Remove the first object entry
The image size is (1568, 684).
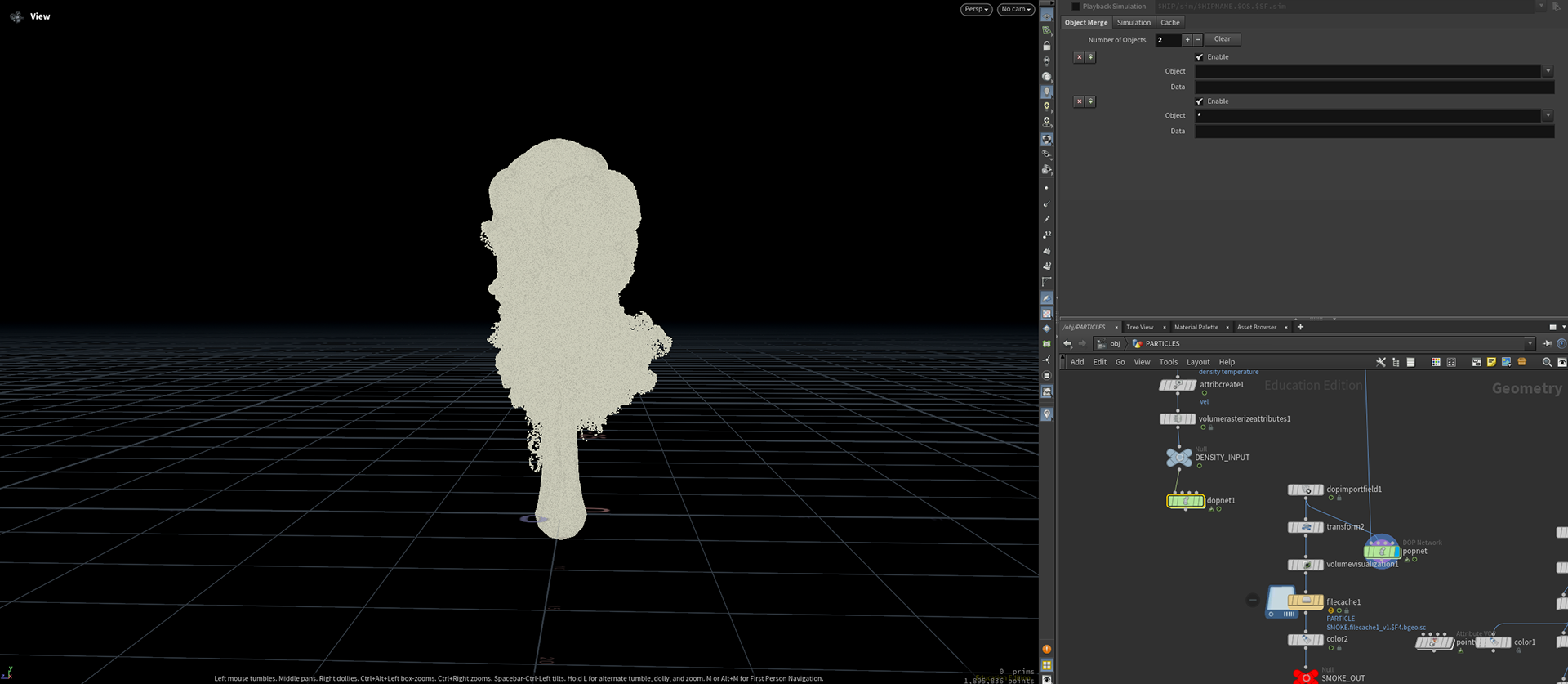1079,57
